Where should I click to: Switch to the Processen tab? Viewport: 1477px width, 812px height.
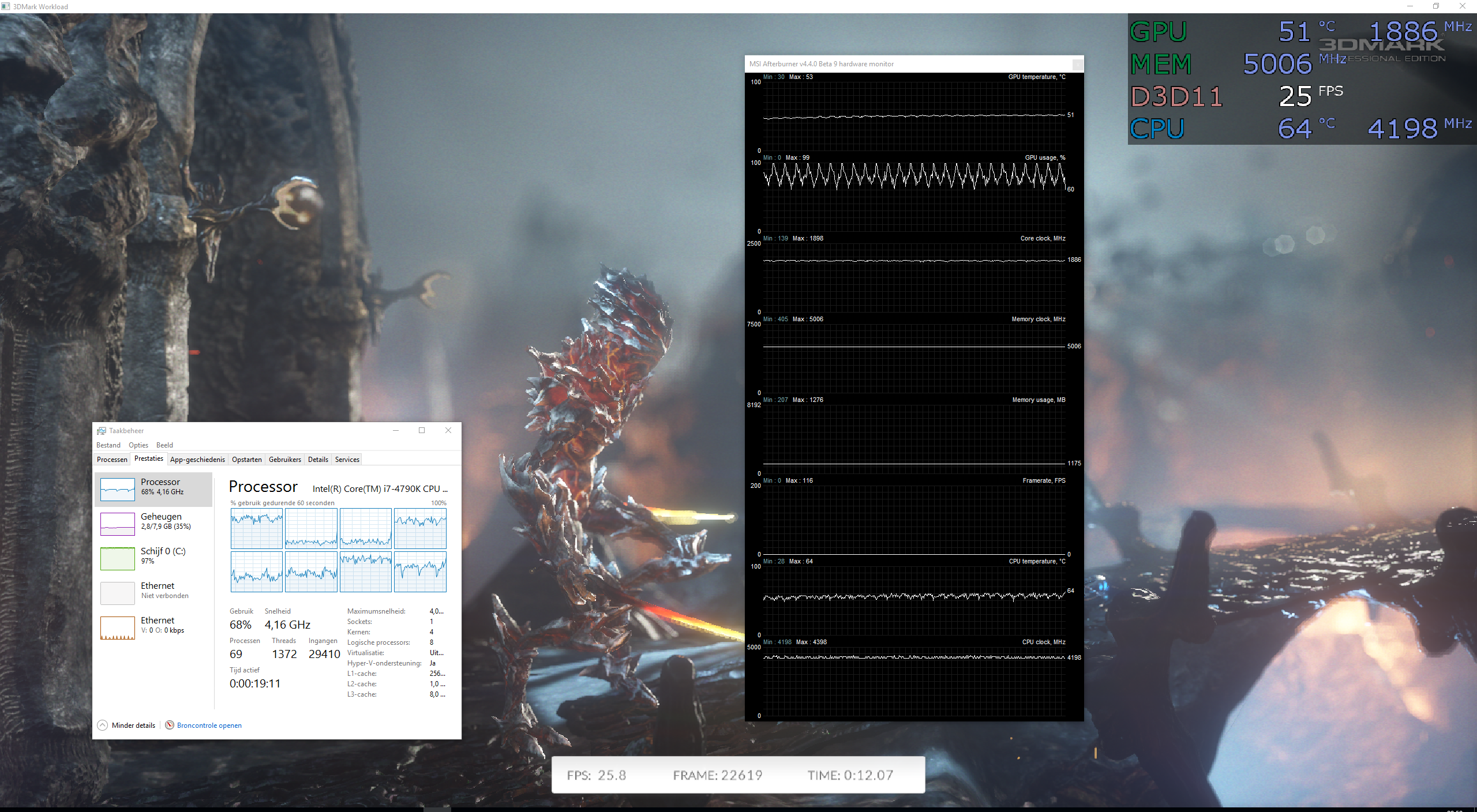pyautogui.click(x=112, y=460)
